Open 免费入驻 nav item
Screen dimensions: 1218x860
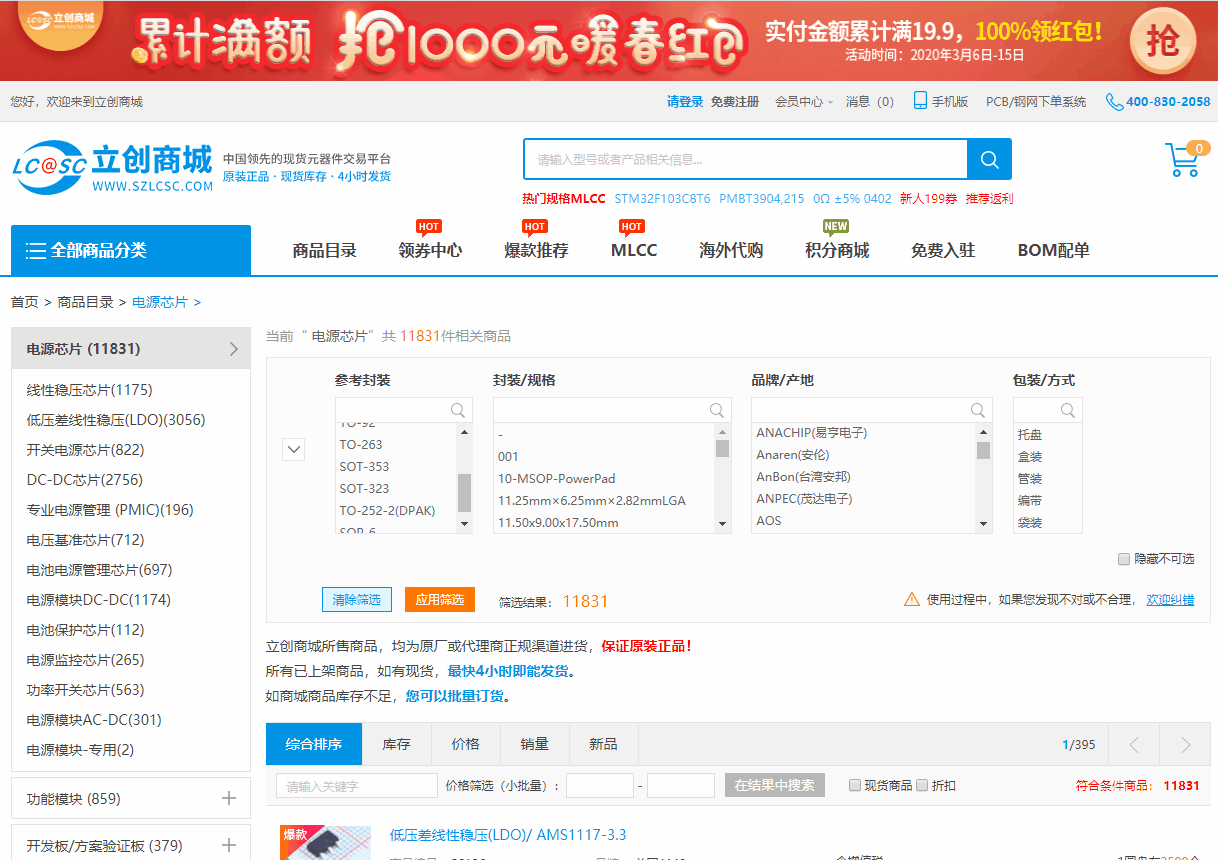[x=943, y=250]
